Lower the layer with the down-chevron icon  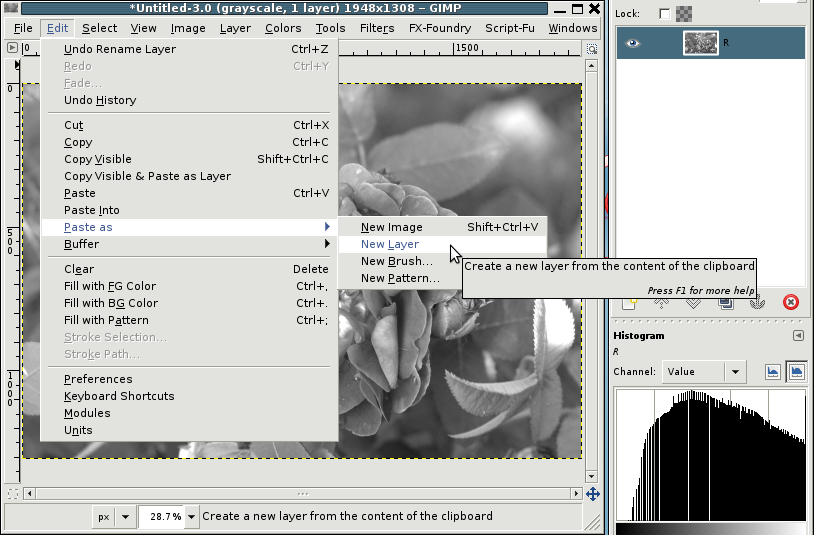(694, 303)
